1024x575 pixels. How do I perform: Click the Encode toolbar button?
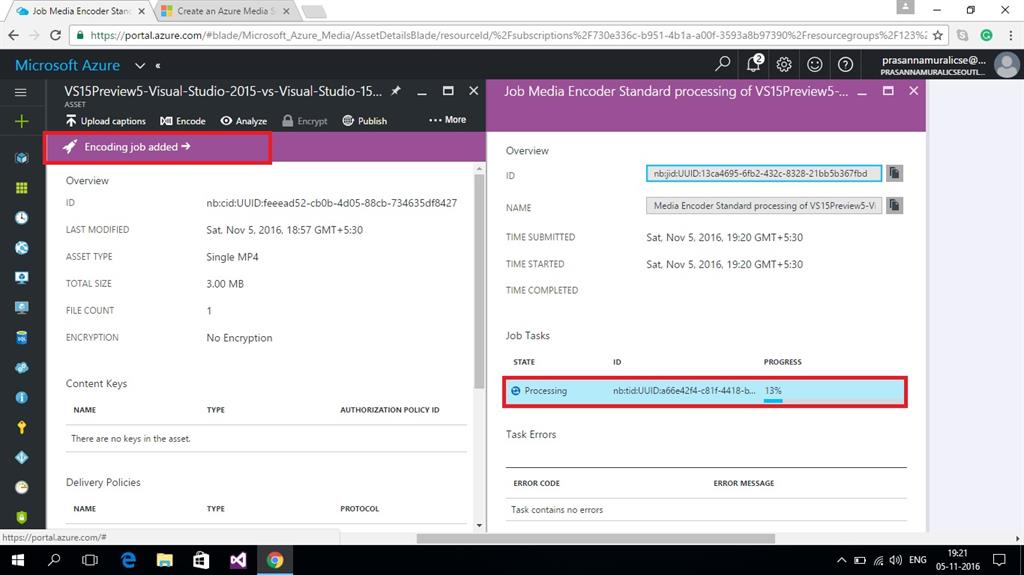pos(183,121)
